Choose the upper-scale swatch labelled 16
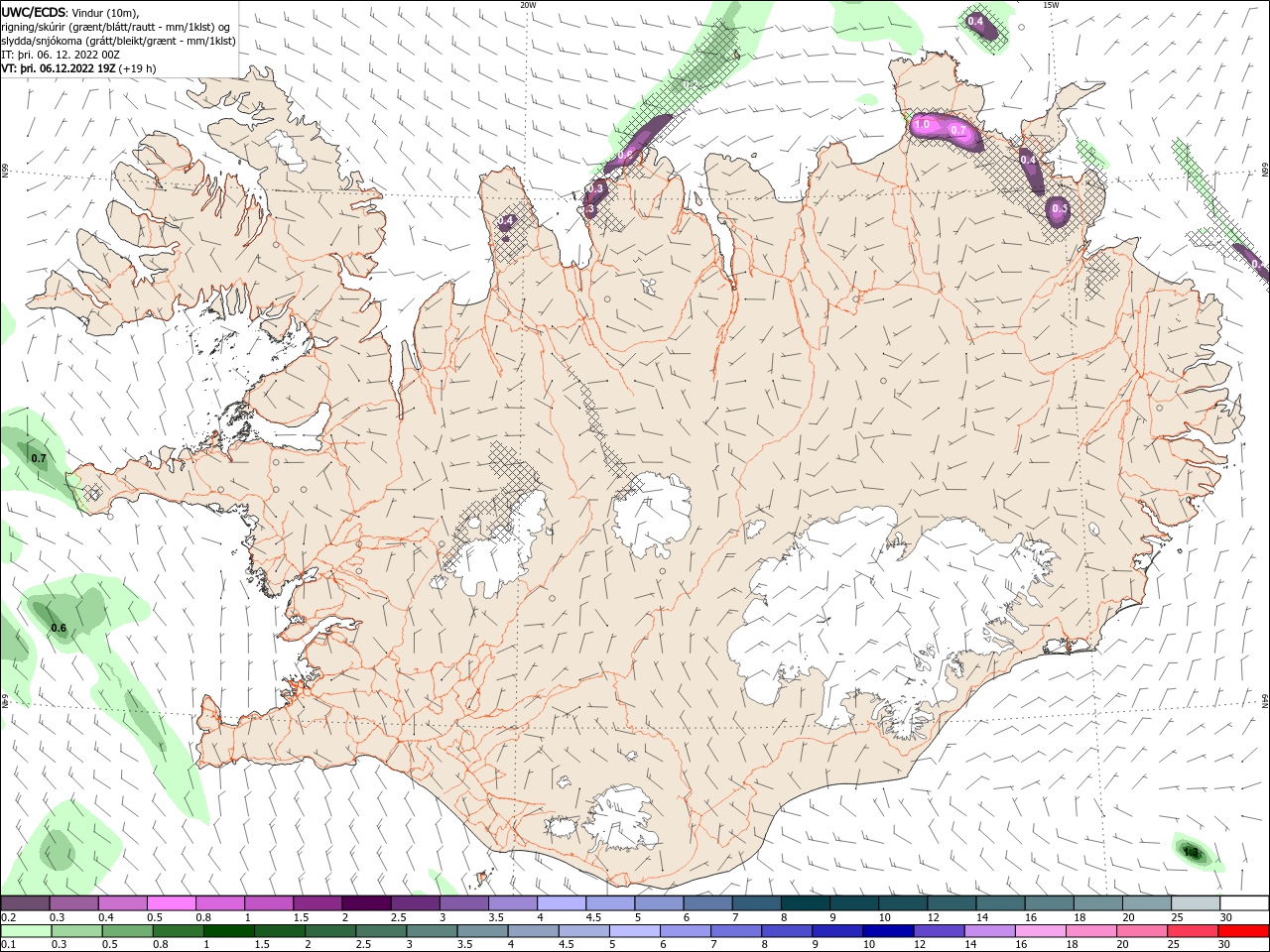Viewport: 1270px width, 952px height. 1050,903
